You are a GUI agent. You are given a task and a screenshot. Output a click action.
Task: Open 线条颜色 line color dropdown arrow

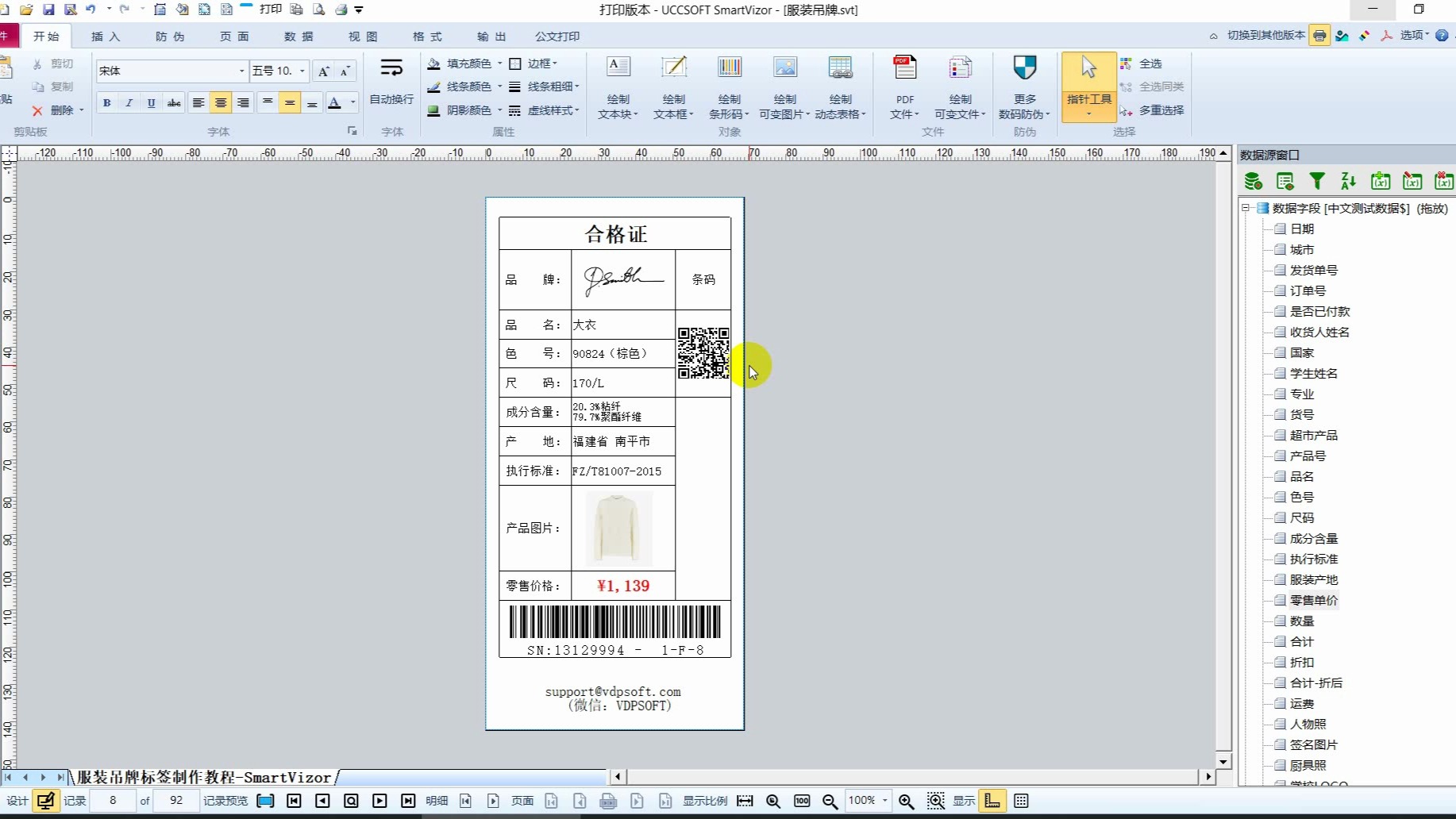[x=500, y=87]
